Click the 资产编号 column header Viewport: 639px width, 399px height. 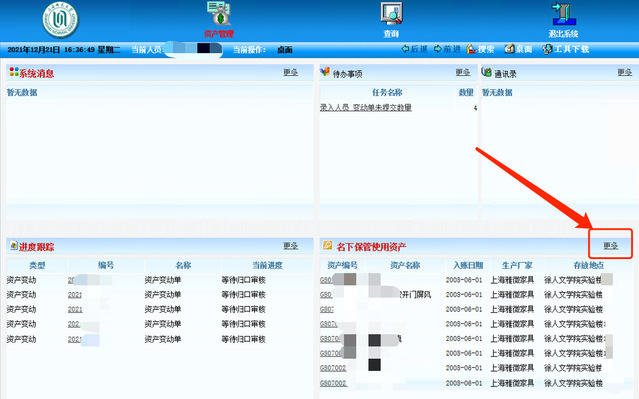tap(342, 265)
